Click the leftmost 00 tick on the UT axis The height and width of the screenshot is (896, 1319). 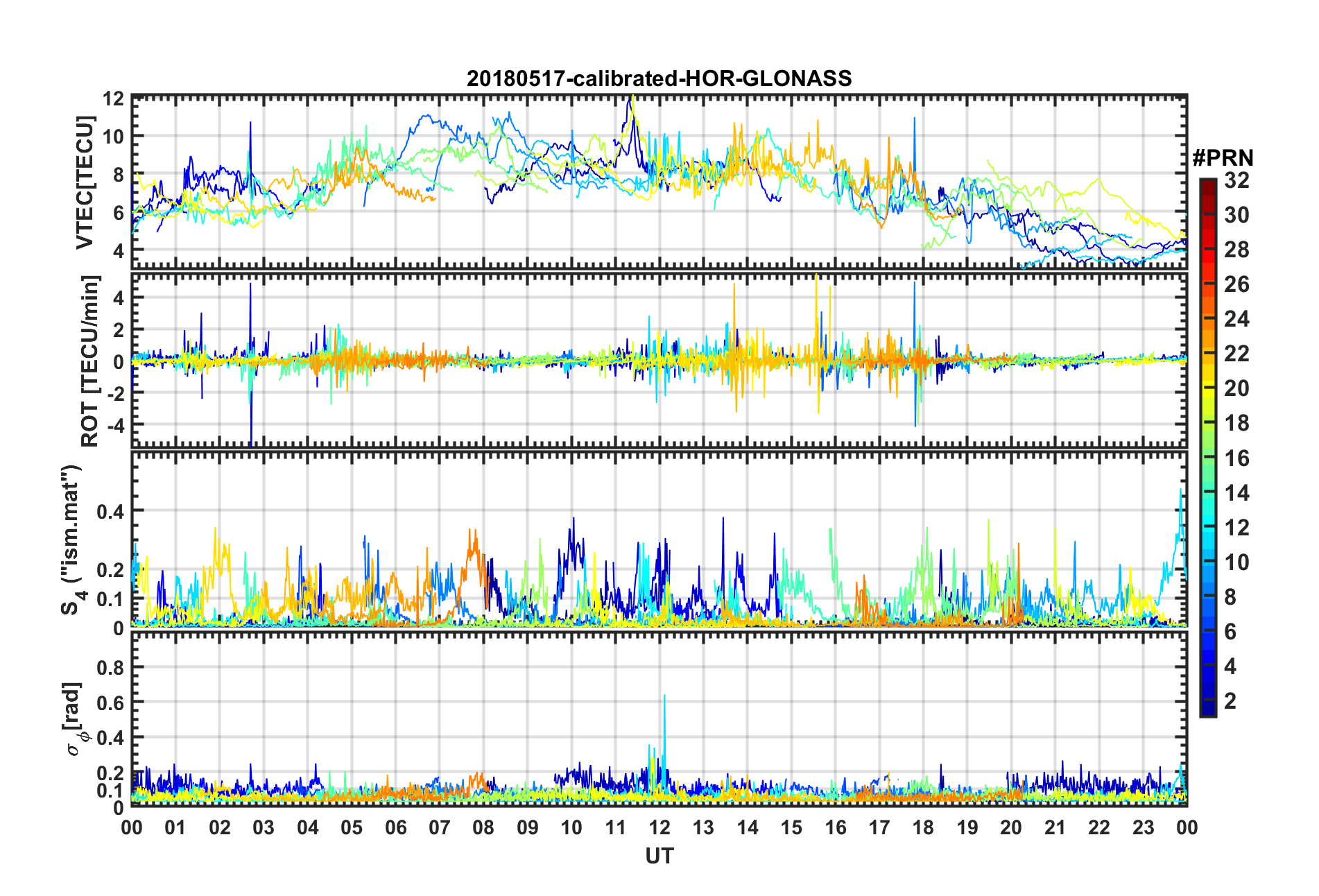point(132,827)
